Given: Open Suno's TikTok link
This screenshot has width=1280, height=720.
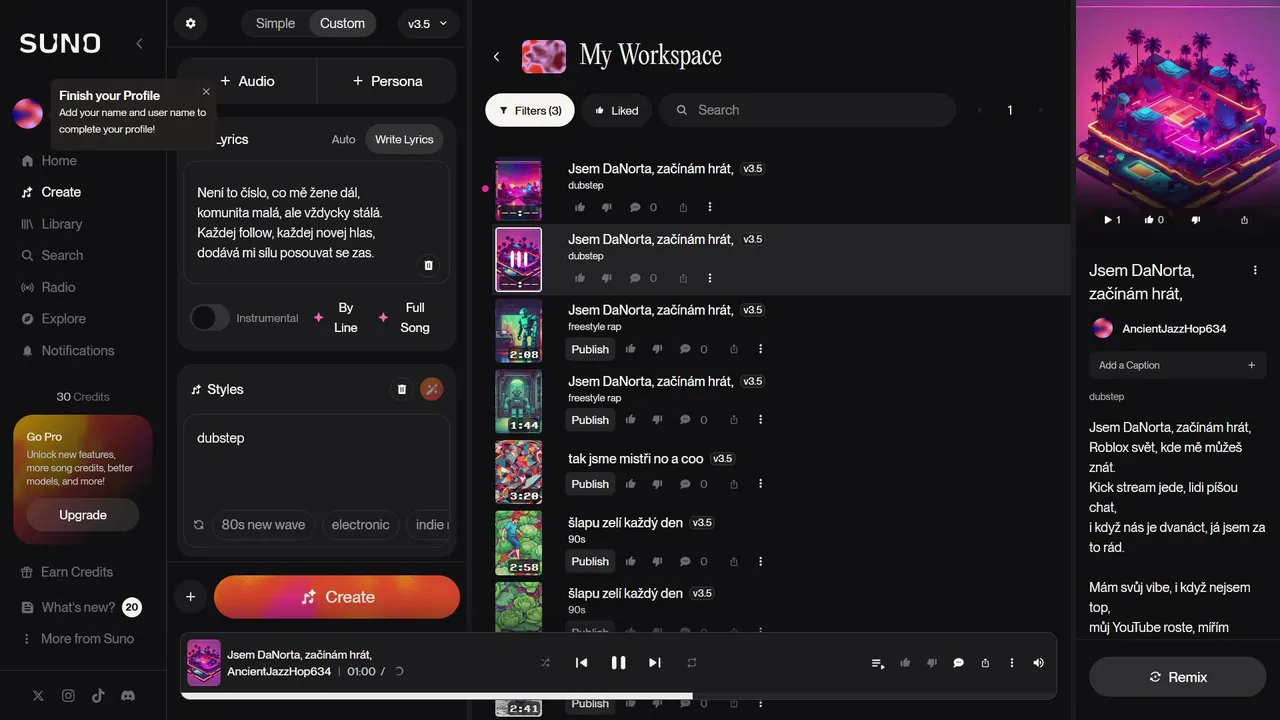Looking at the screenshot, I should tap(98, 696).
